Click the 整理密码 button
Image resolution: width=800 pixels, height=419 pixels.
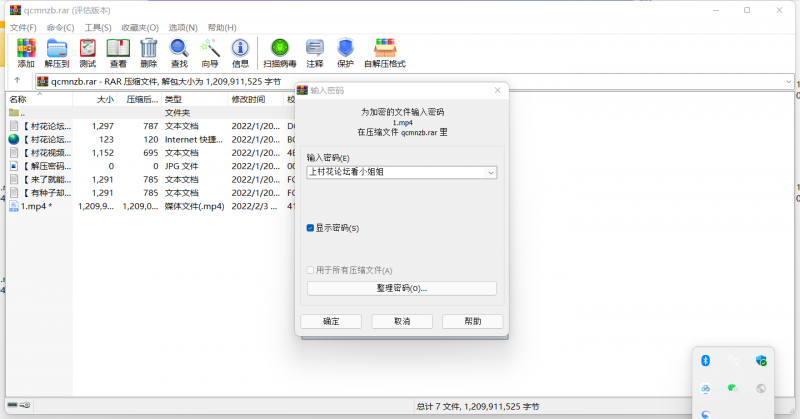pos(401,288)
